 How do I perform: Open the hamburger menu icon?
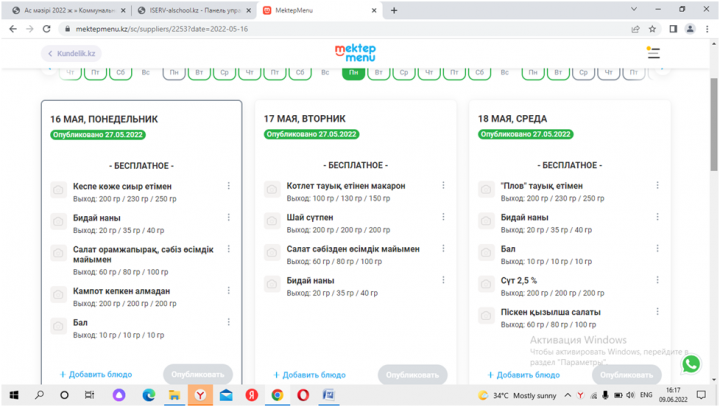[653, 53]
